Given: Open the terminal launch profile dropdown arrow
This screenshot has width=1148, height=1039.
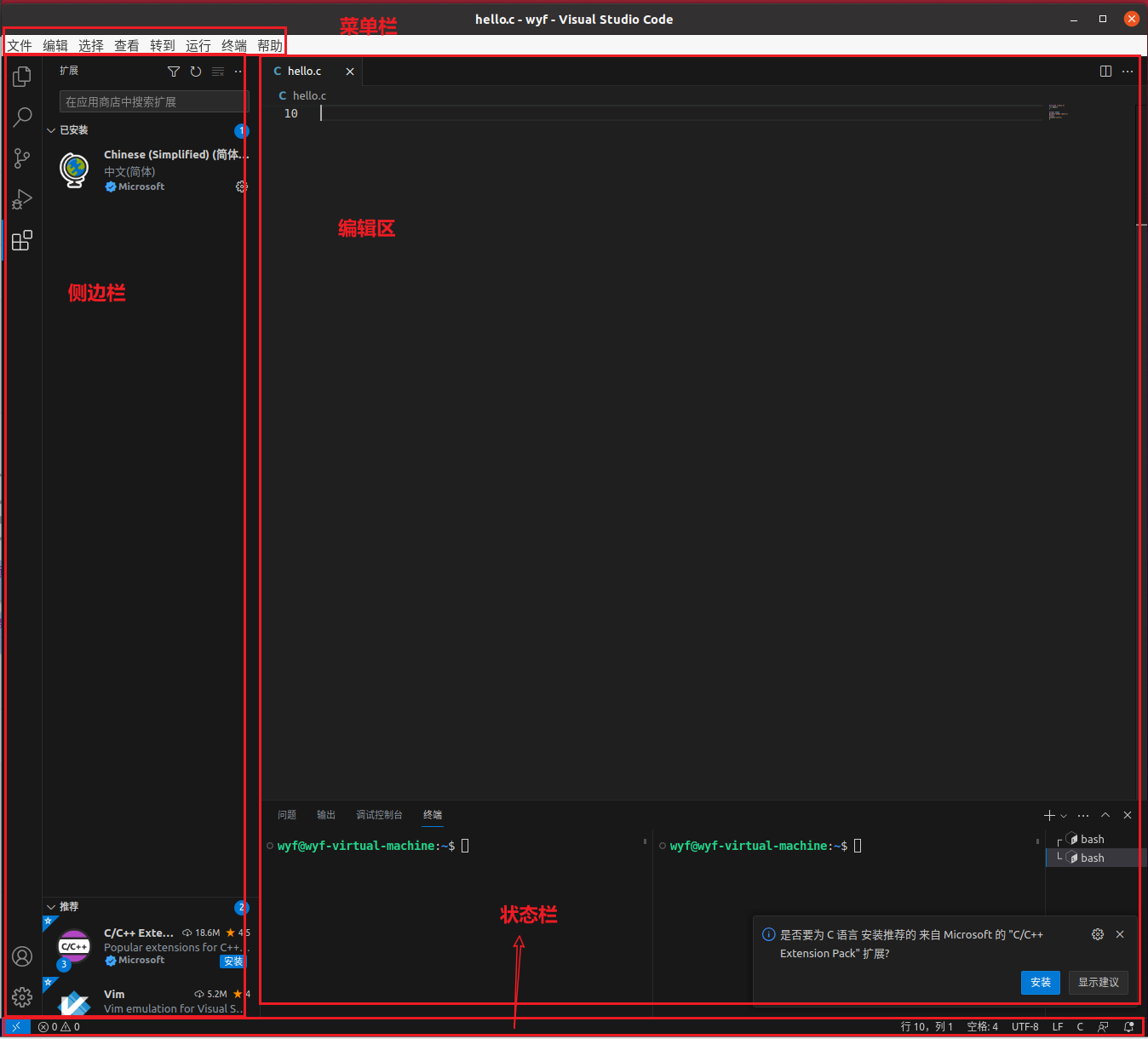Looking at the screenshot, I should [1064, 816].
